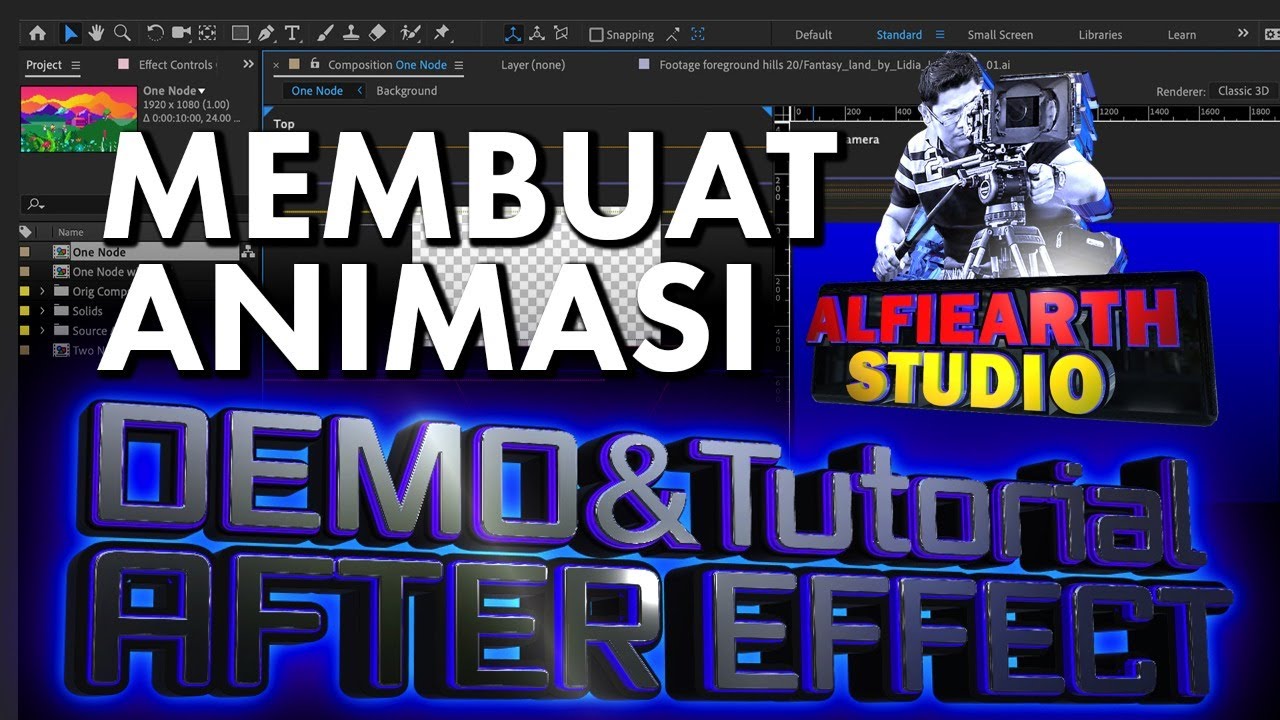The height and width of the screenshot is (720, 1280).
Task: Click the One Node composition thumbnail
Action: coord(79,119)
